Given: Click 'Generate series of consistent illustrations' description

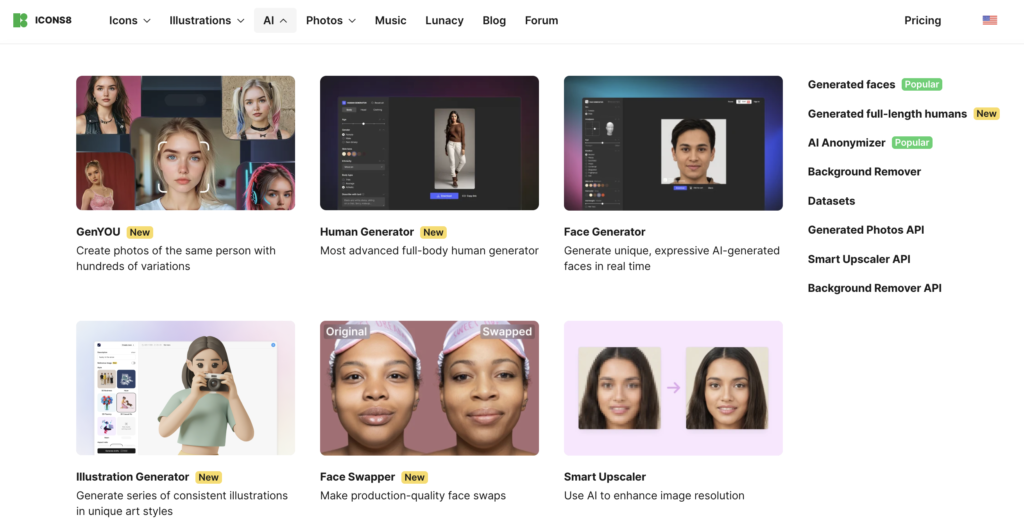Looking at the screenshot, I should click(x=182, y=504).
